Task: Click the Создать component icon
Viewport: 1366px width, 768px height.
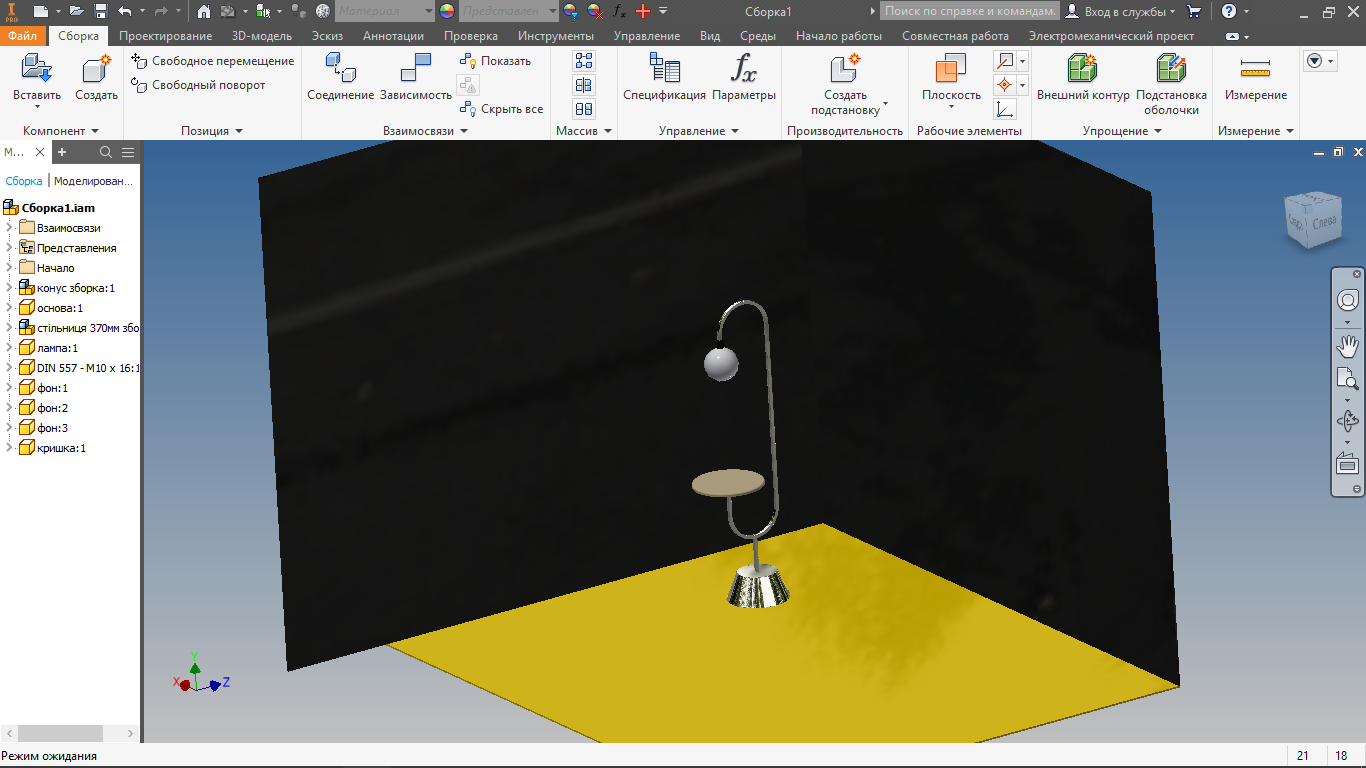Action: (x=96, y=69)
